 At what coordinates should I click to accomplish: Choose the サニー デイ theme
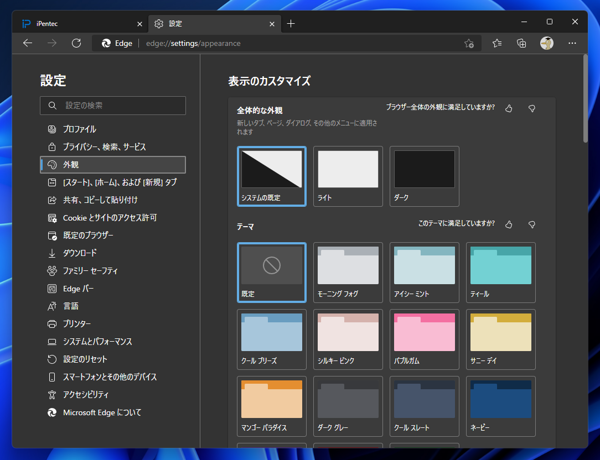tap(501, 339)
